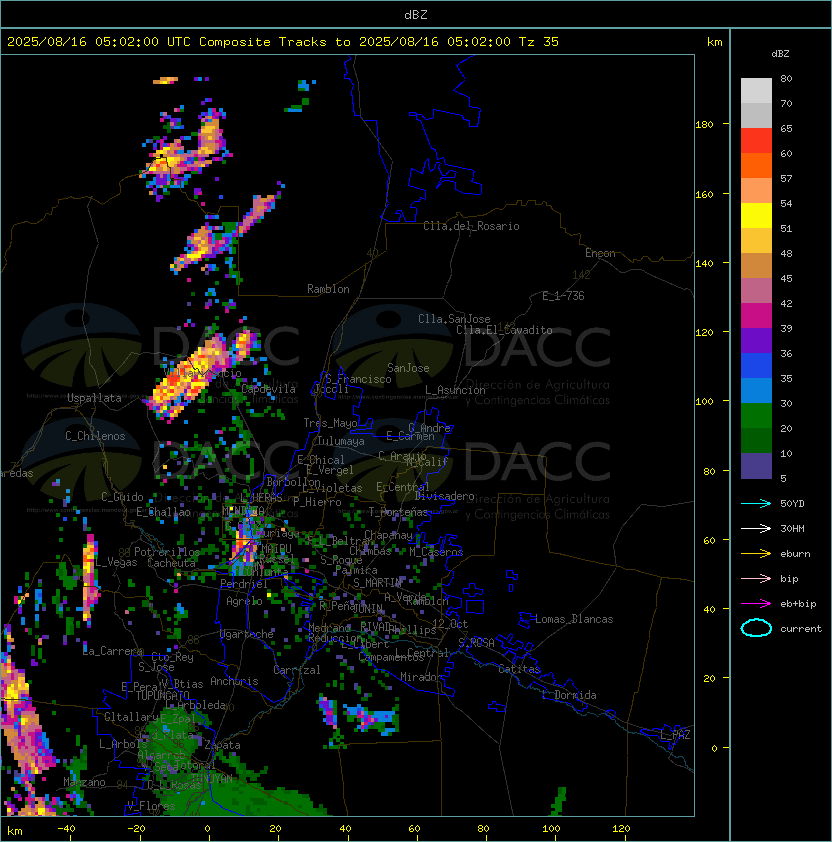The width and height of the screenshot is (832, 842).
Task: Select the bright yellow swatch in dBZ scale
Action: [756, 216]
